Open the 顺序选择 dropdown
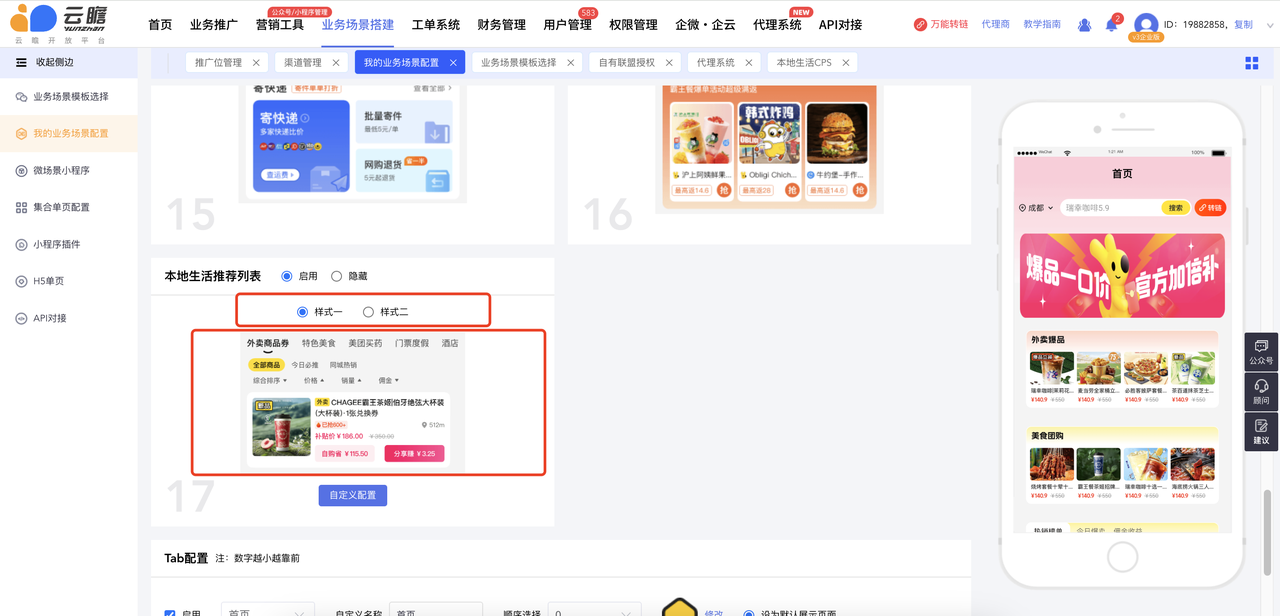This screenshot has width=1280, height=616. [595, 610]
